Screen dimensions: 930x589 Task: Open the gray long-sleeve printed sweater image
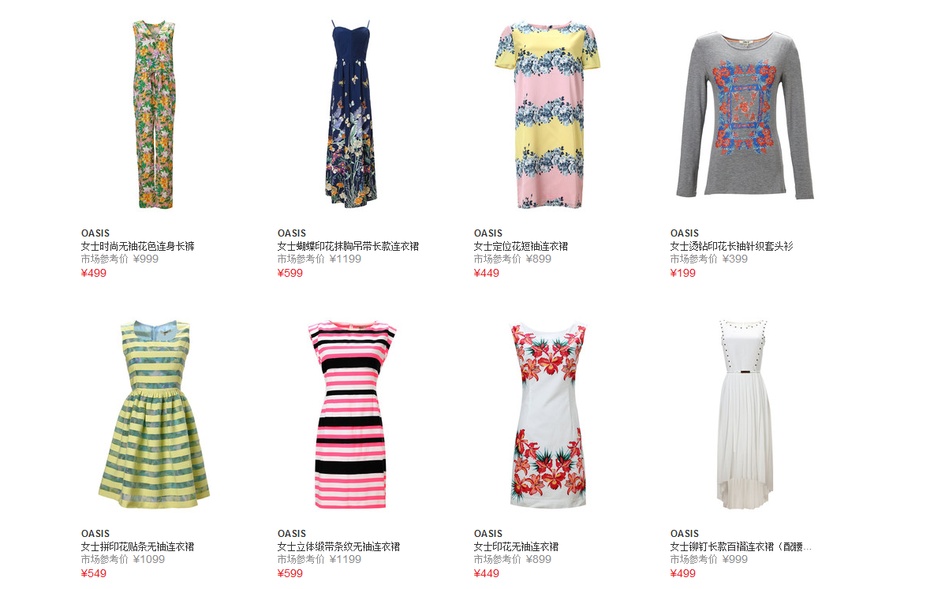pyautogui.click(x=744, y=114)
